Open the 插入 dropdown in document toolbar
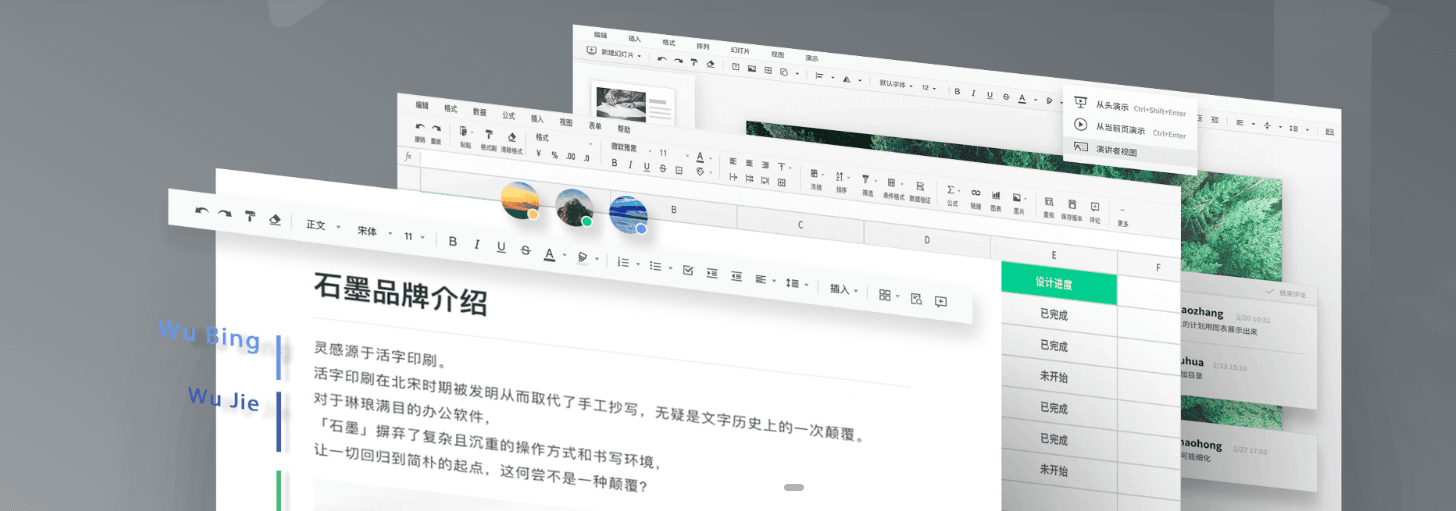This screenshot has width=1456, height=511. point(843,290)
